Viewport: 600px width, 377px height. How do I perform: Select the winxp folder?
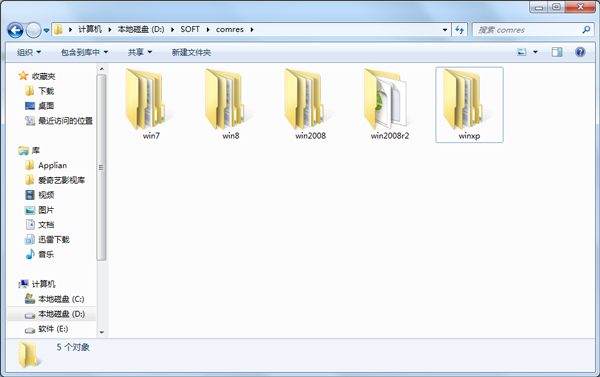point(469,104)
